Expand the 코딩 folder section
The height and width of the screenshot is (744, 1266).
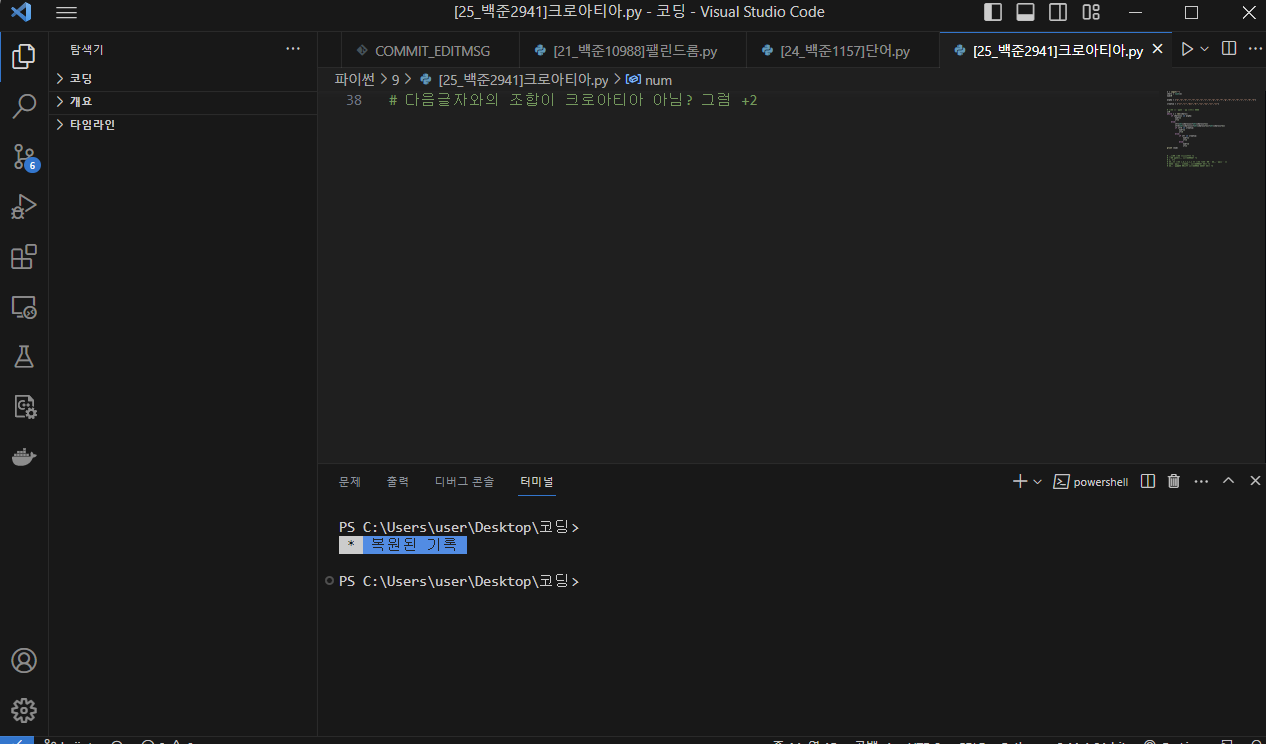point(183,78)
